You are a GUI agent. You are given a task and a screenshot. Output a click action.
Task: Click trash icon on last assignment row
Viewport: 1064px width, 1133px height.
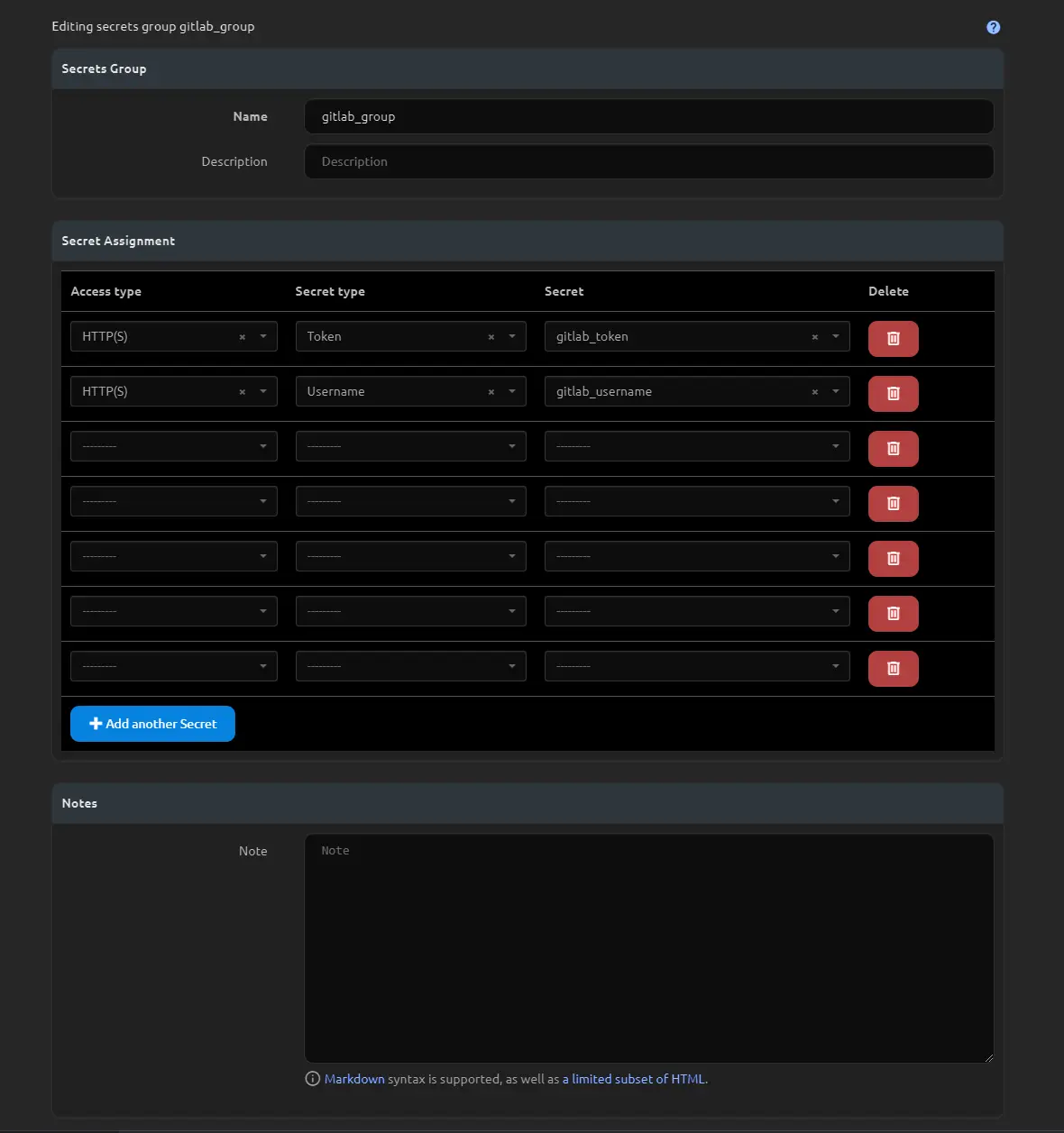pyautogui.click(x=893, y=669)
